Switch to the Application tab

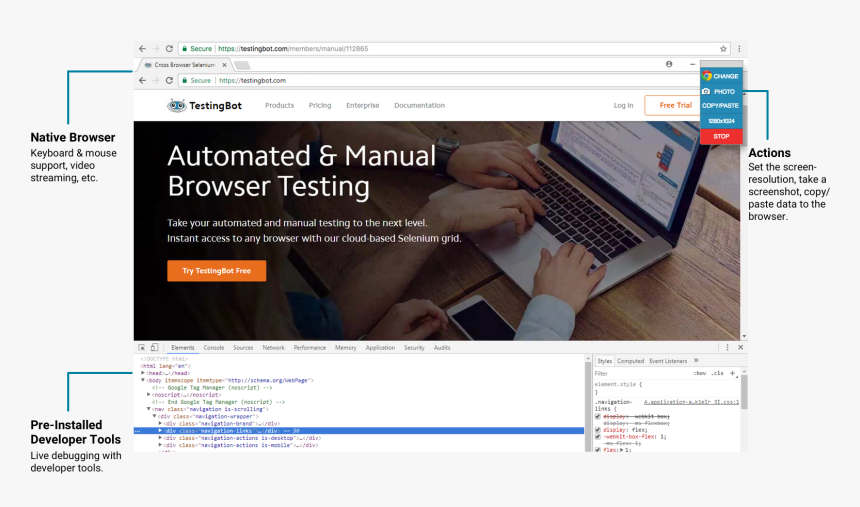[x=380, y=347]
